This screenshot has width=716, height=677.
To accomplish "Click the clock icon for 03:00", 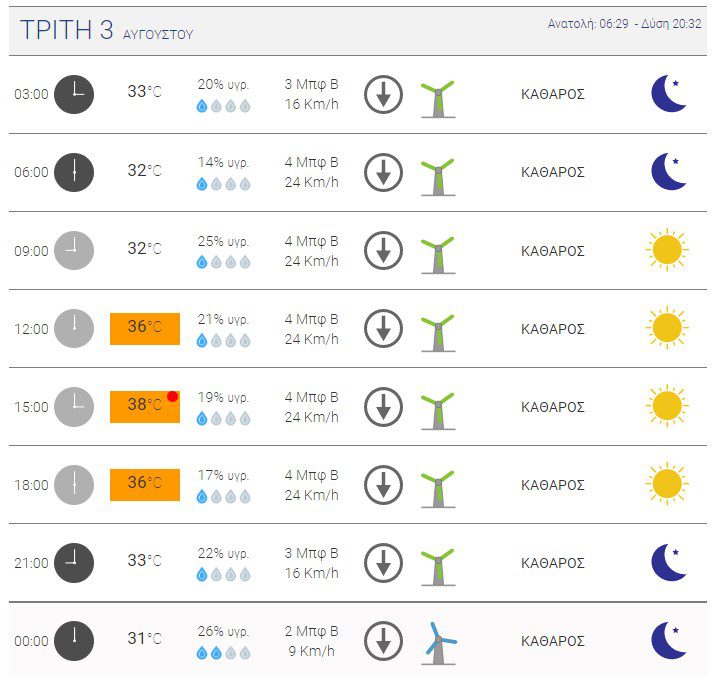I will coord(74,94).
